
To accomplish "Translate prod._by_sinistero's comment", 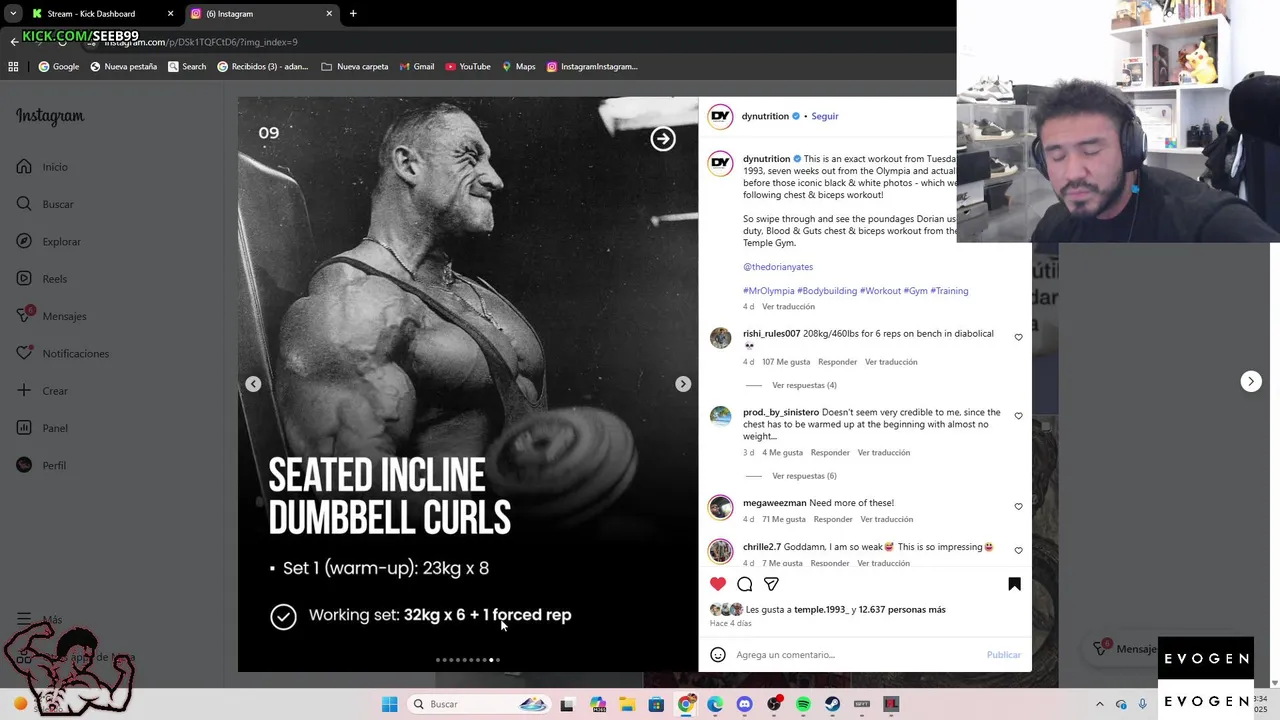I will pyautogui.click(x=884, y=453).
